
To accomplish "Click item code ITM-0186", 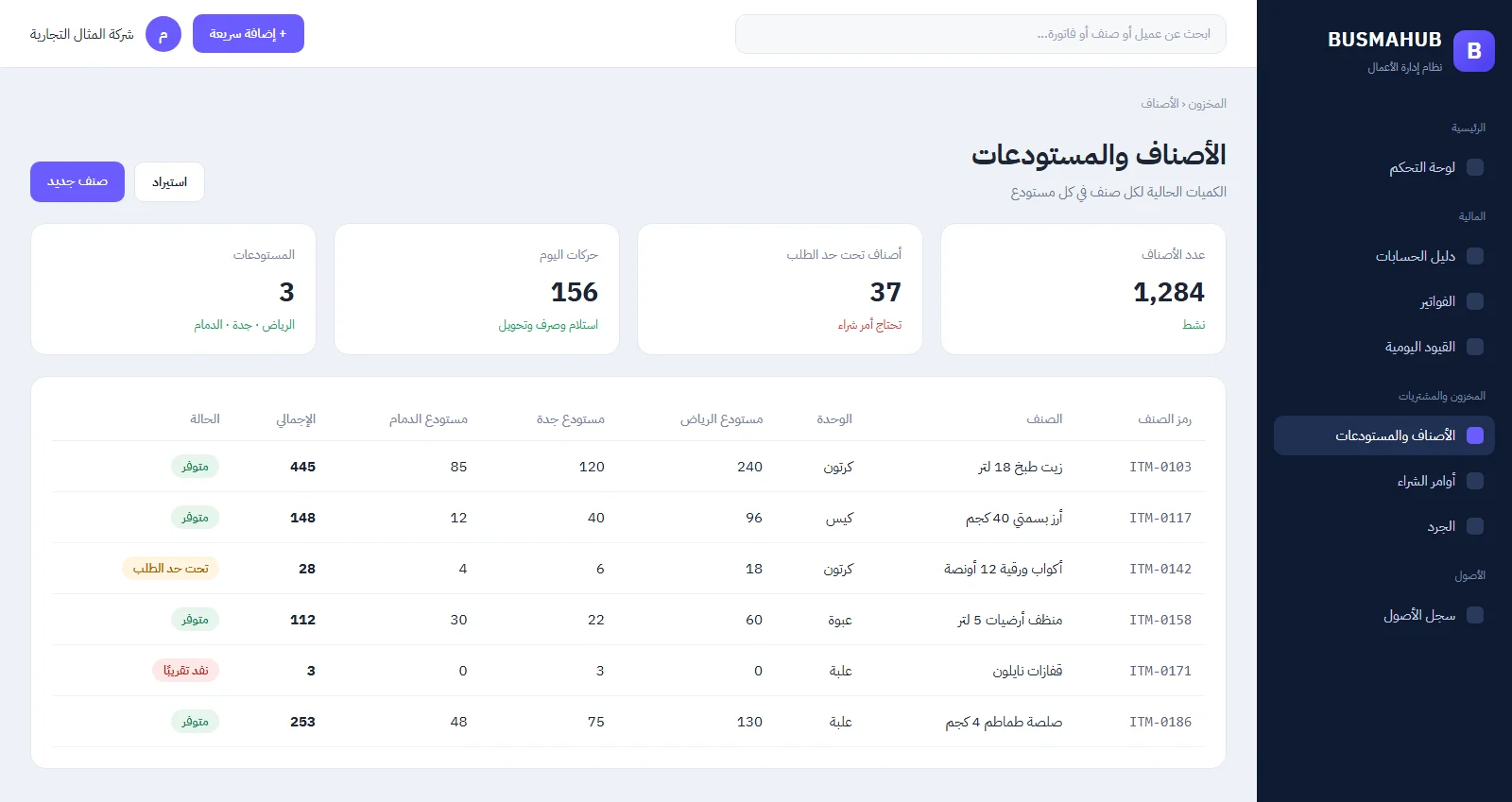I will (1160, 722).
